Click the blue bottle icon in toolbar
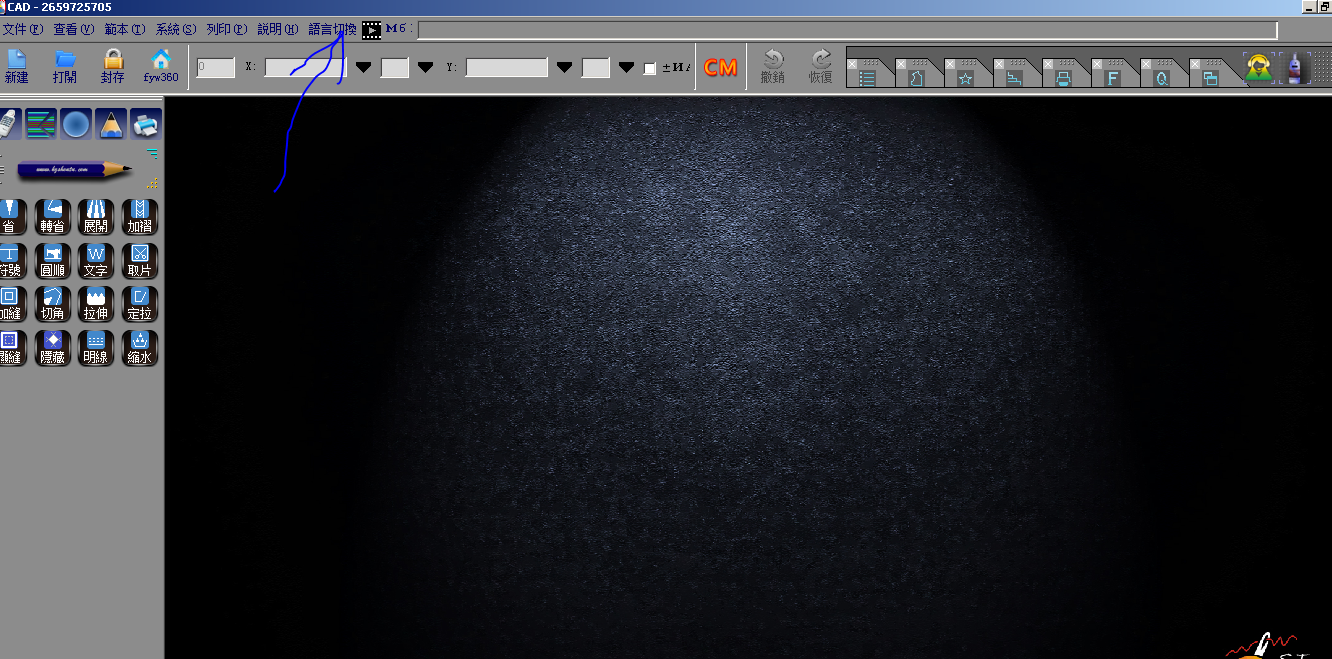 (x=1296, y=67)
